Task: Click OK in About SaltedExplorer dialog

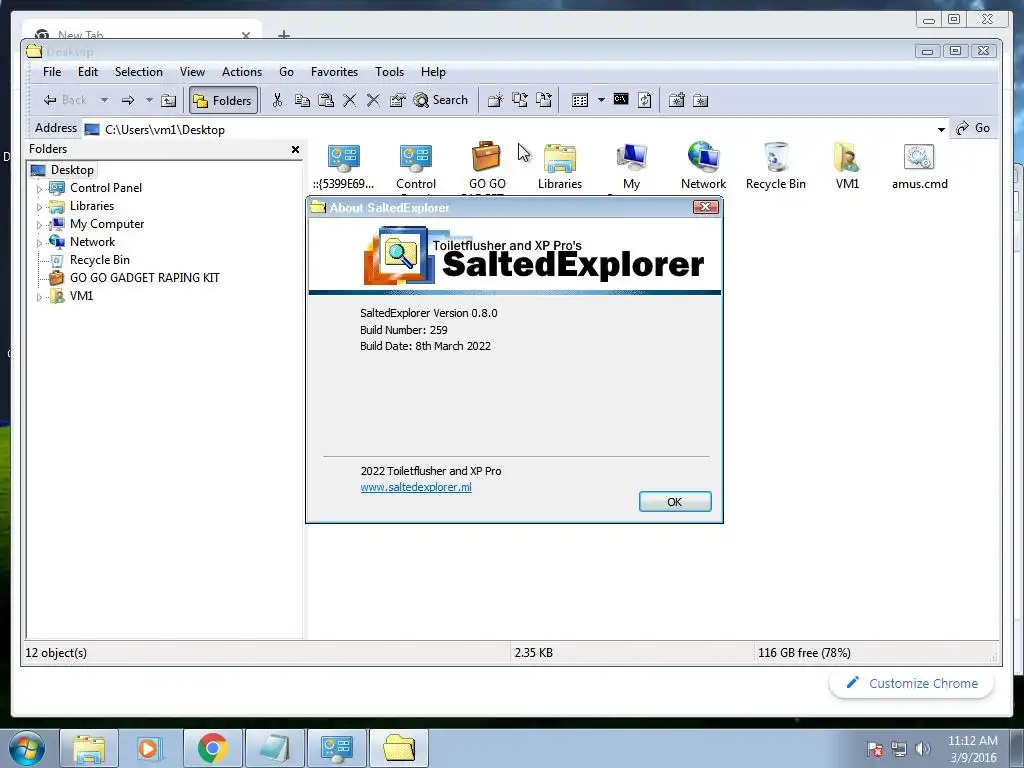Action: (675, 502)
